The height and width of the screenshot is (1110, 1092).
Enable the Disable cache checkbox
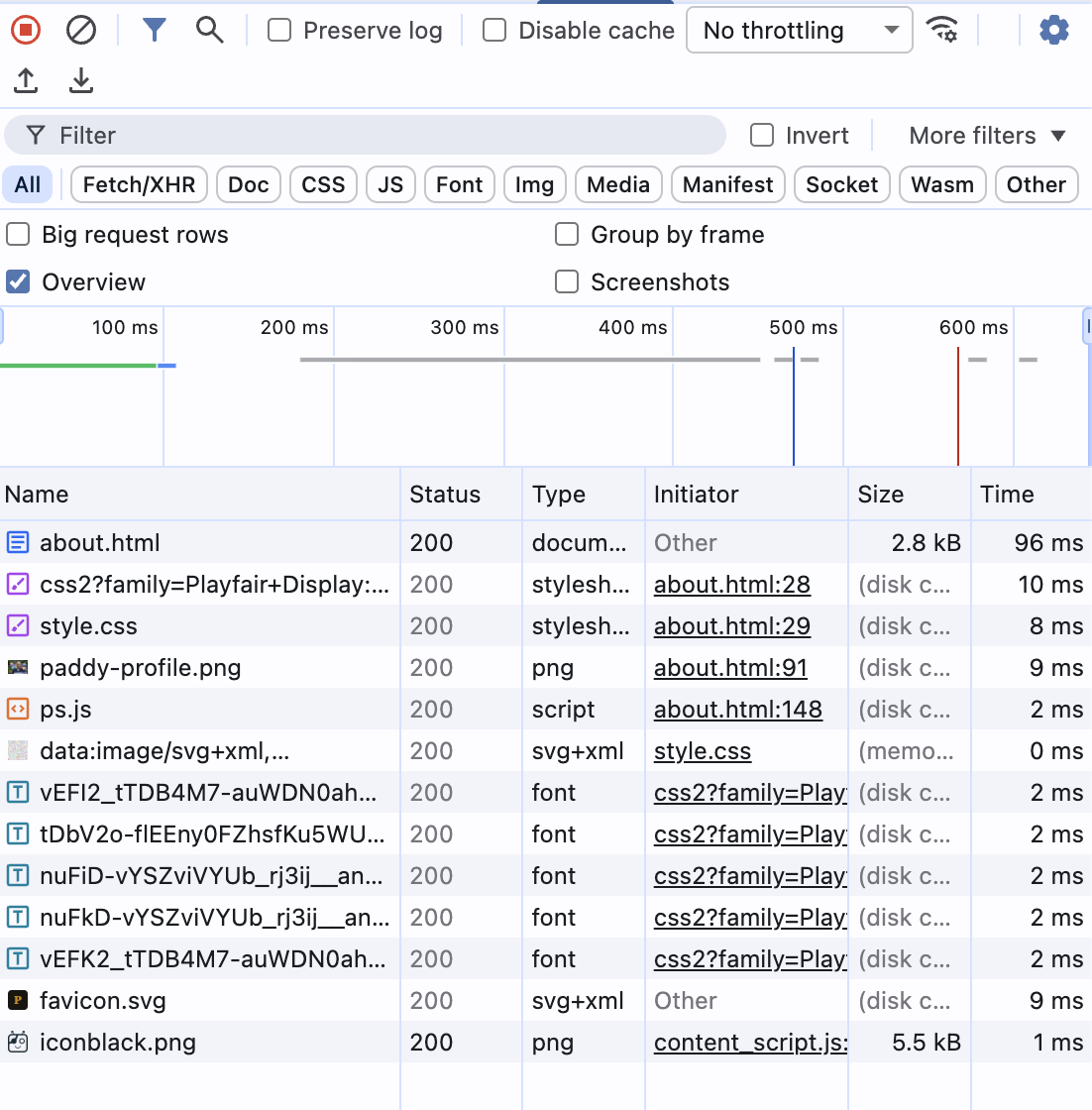pyautogui.click(x=493, y=31)
